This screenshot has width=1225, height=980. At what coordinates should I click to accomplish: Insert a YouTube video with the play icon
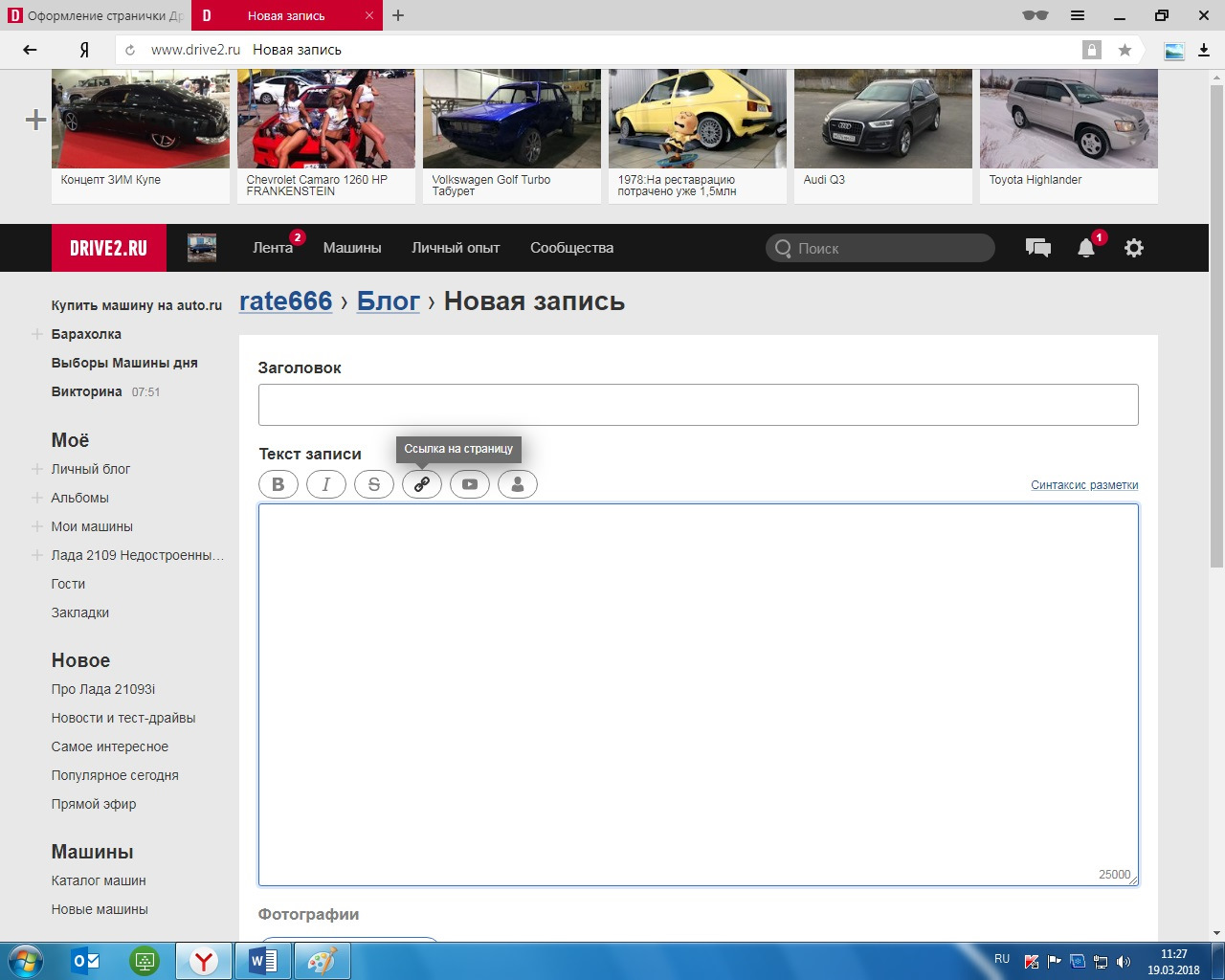pyautogui.click(x=470, y=484)
